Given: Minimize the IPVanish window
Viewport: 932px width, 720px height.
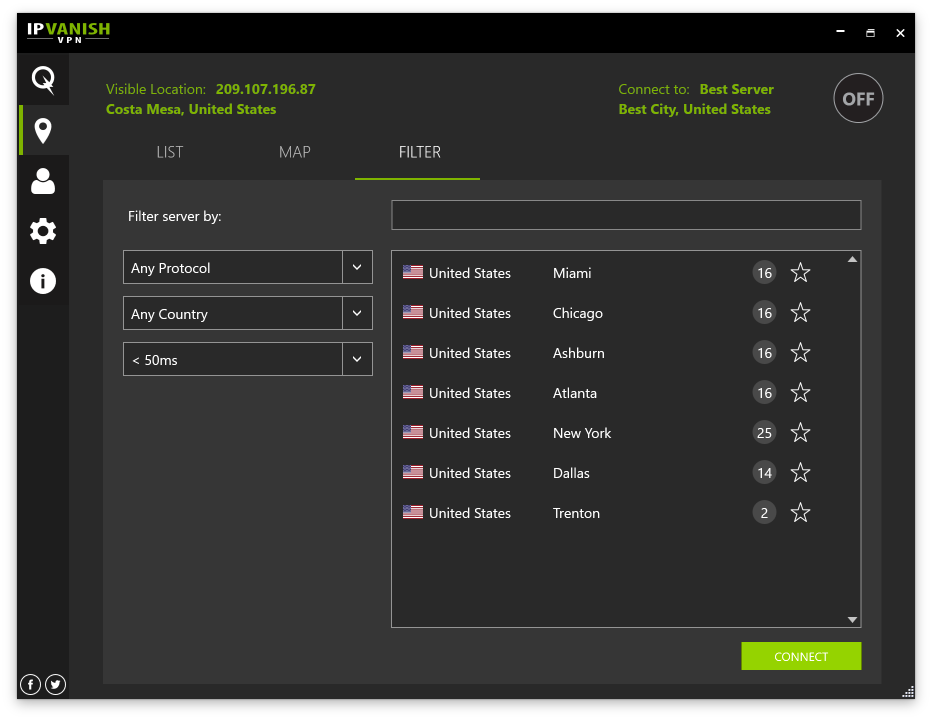Looking at the screenshot, I should 840,32.
